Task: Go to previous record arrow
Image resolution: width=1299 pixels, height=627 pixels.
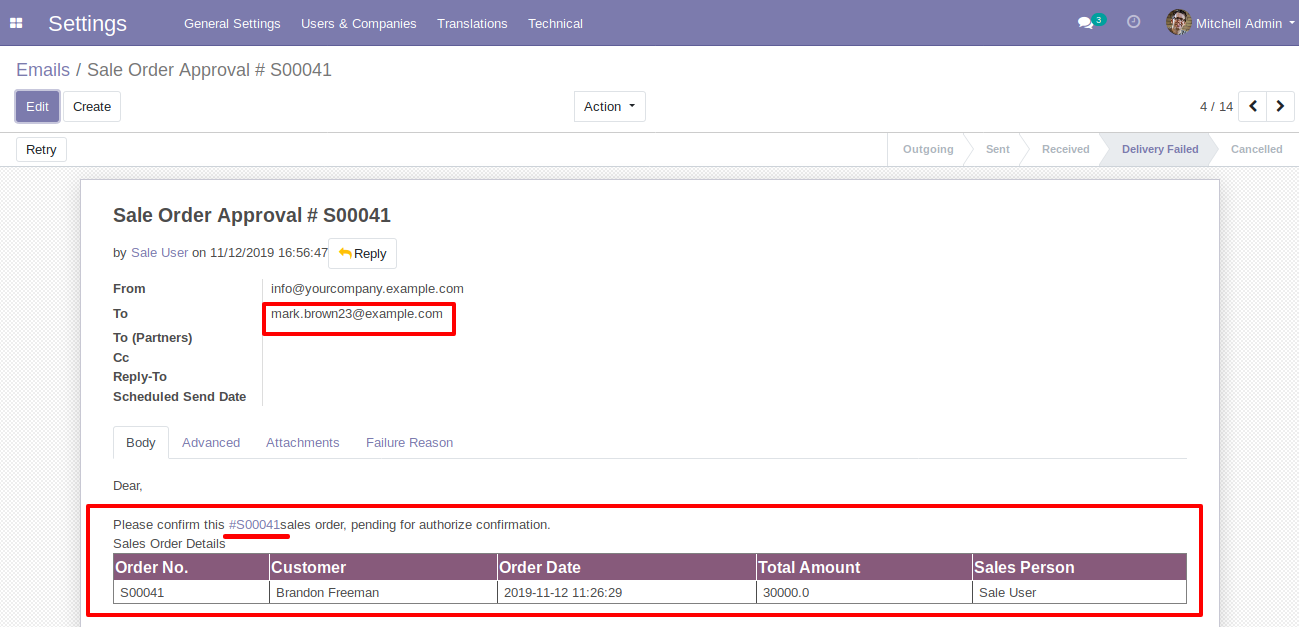Action: pyautogui.click(x=1252, y=106)
